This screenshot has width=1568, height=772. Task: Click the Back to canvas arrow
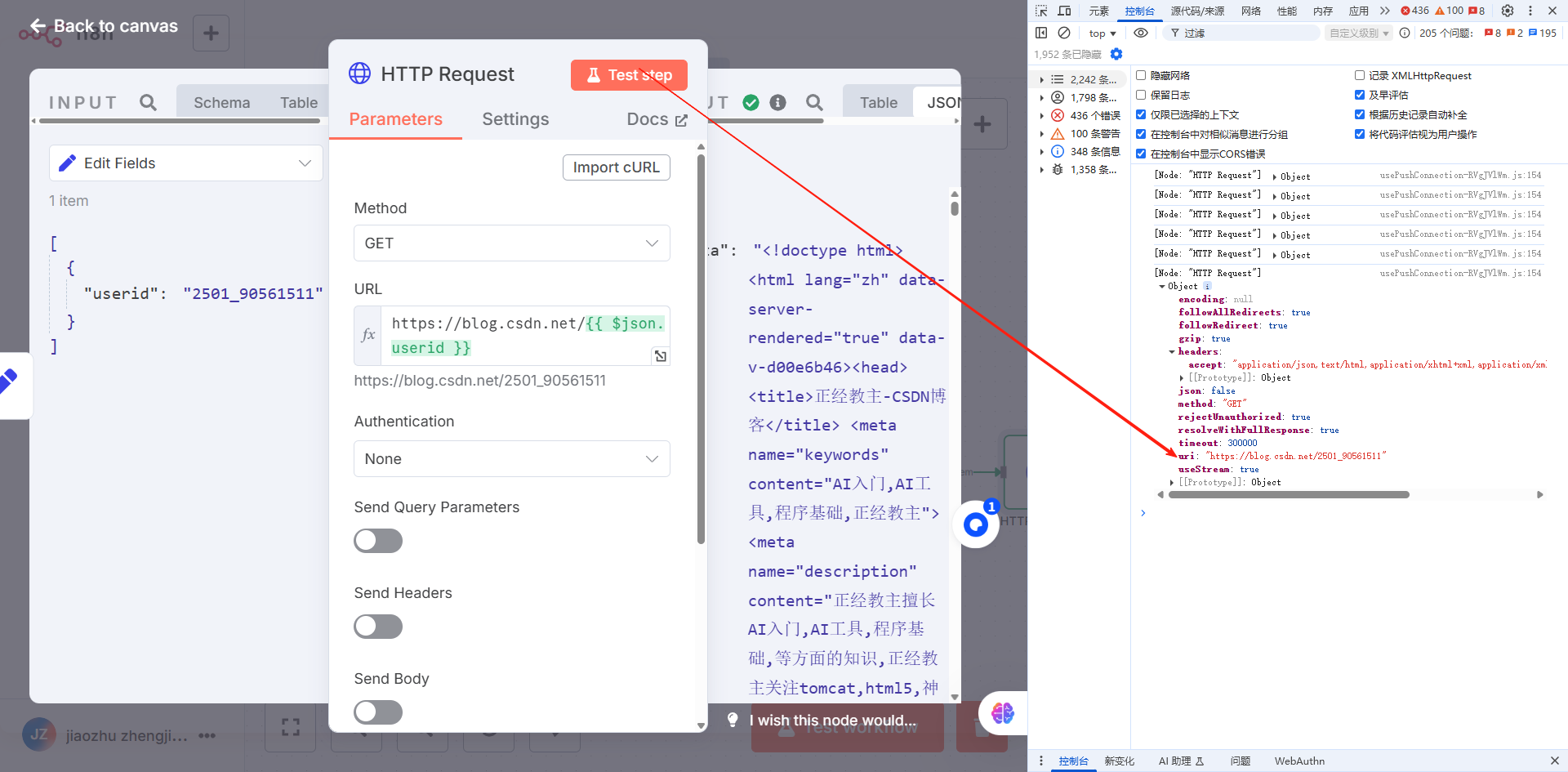[x=38, y=26]
